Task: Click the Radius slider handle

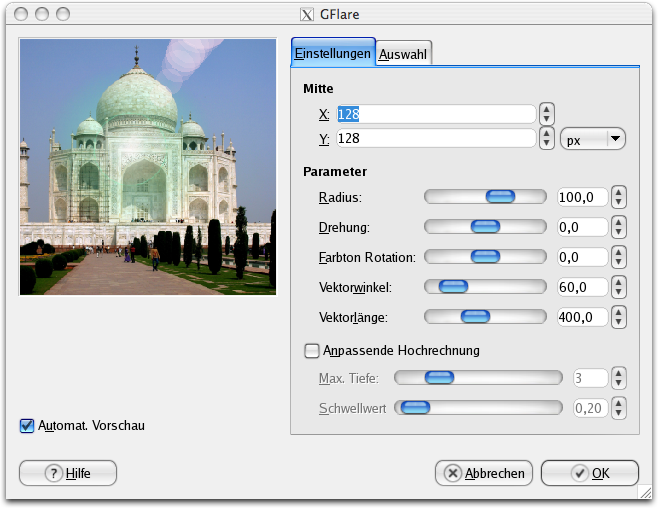Action: 499,197
